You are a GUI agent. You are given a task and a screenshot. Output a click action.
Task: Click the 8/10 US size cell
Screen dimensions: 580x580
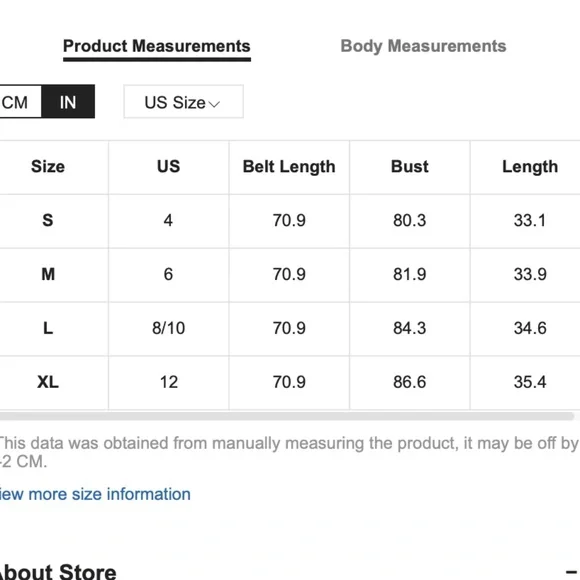click(x=169, y=328)
